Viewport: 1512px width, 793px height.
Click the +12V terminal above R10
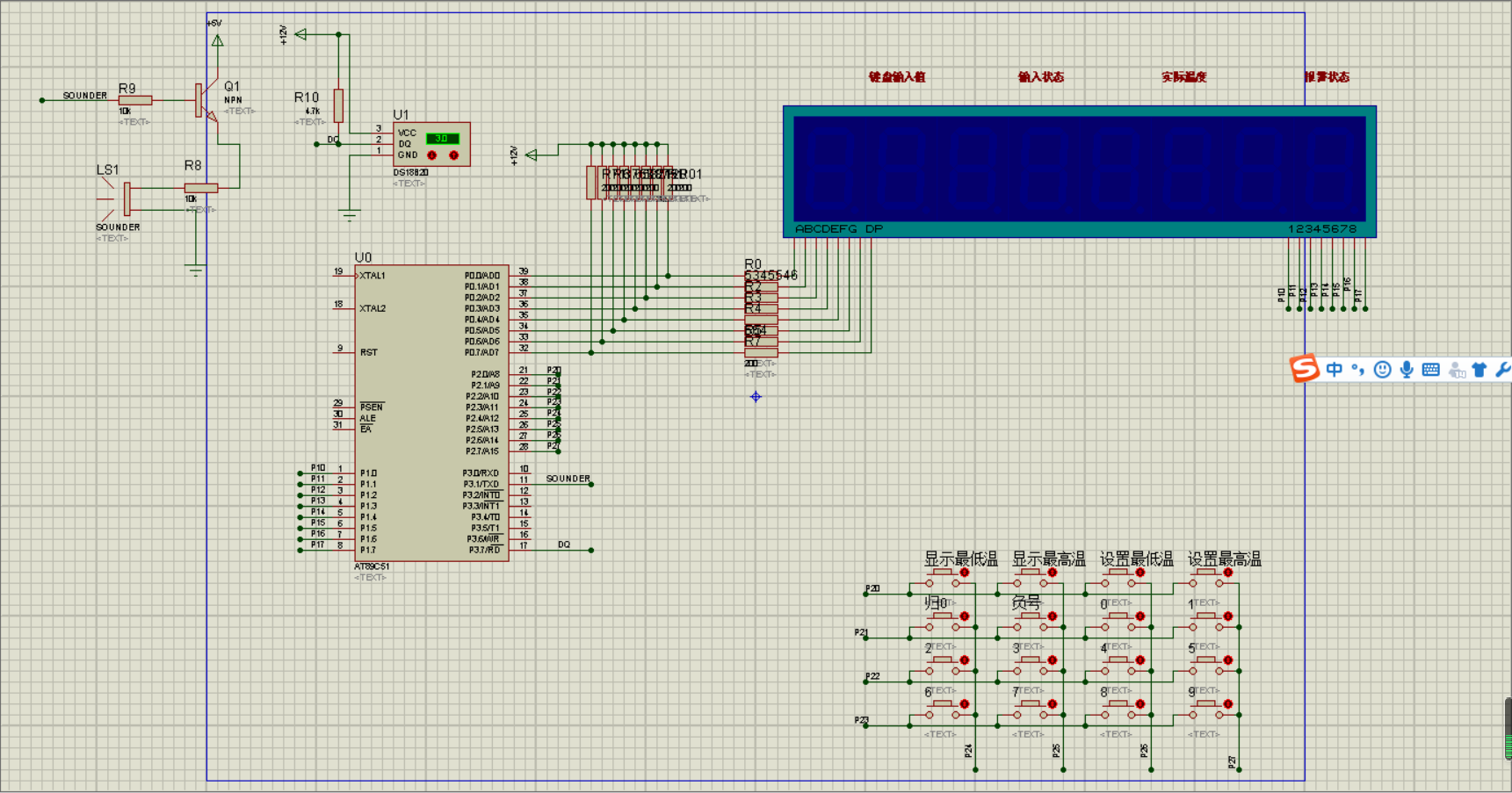click(x=301, y=34)
